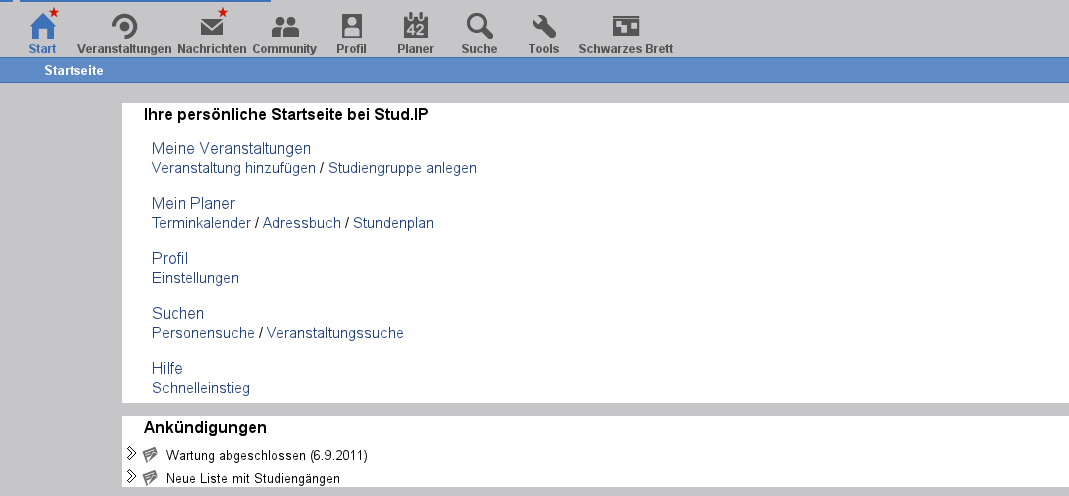Open the Meine Veranstaltungen link

231,149
